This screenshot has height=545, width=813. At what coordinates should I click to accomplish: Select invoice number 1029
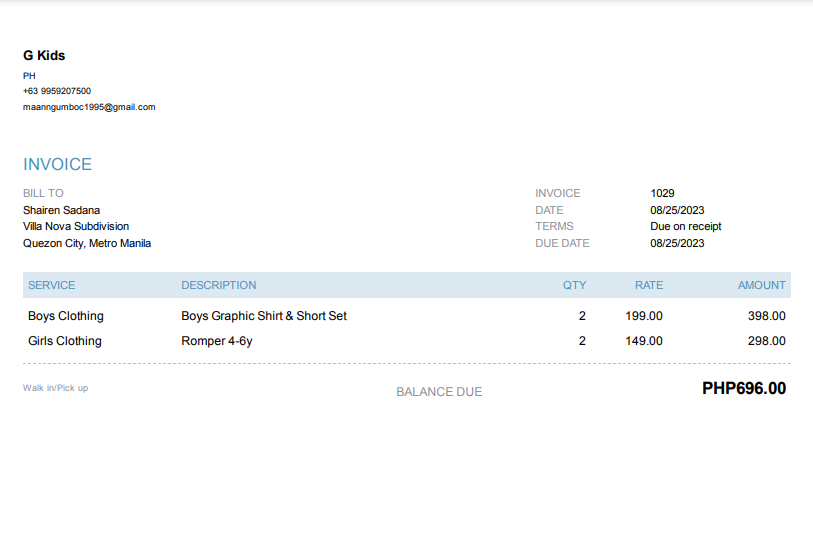pyautogui.click(x=662, y=193)
